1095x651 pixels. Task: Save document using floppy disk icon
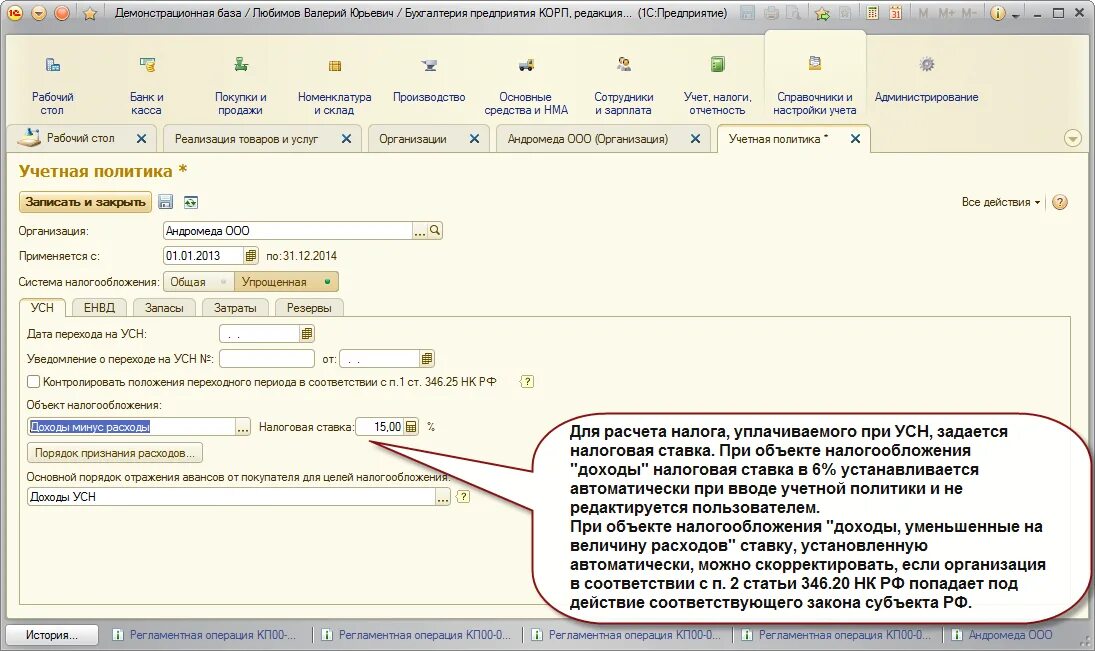(166, 203)
